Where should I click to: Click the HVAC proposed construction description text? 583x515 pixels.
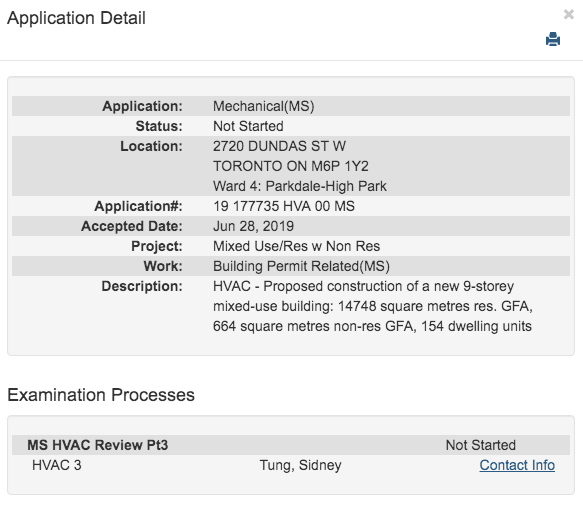tap(373, 306)
